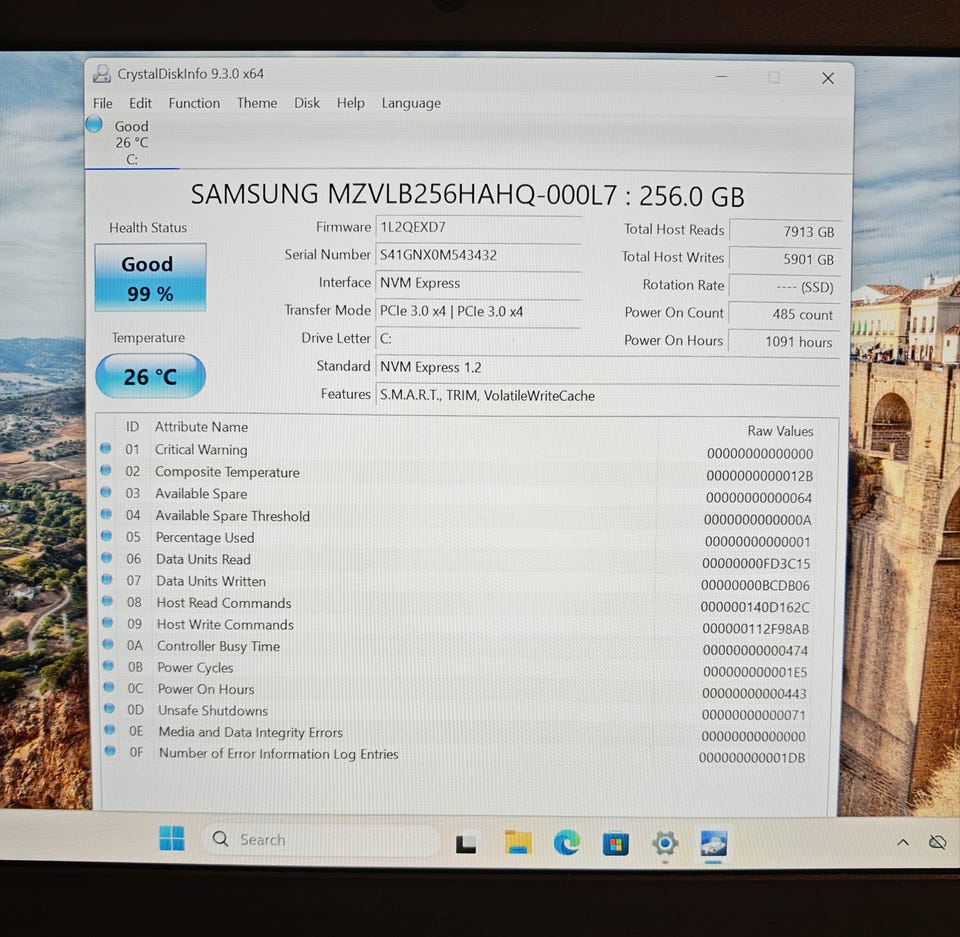The image size is (960, 937).
Task: Click status dot for Available Spare Threshold row
Action: pos(106,514)
